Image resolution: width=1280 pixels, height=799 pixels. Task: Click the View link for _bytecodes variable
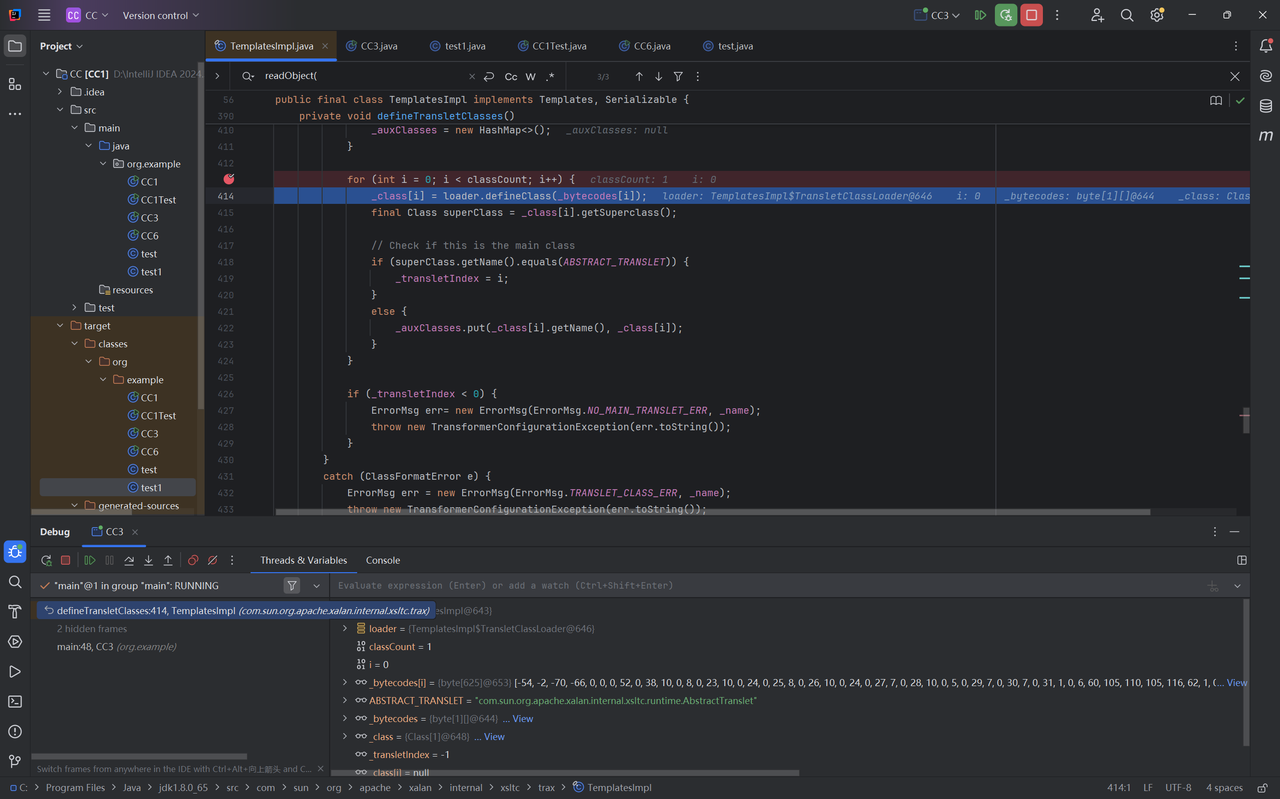coord(522,719)
